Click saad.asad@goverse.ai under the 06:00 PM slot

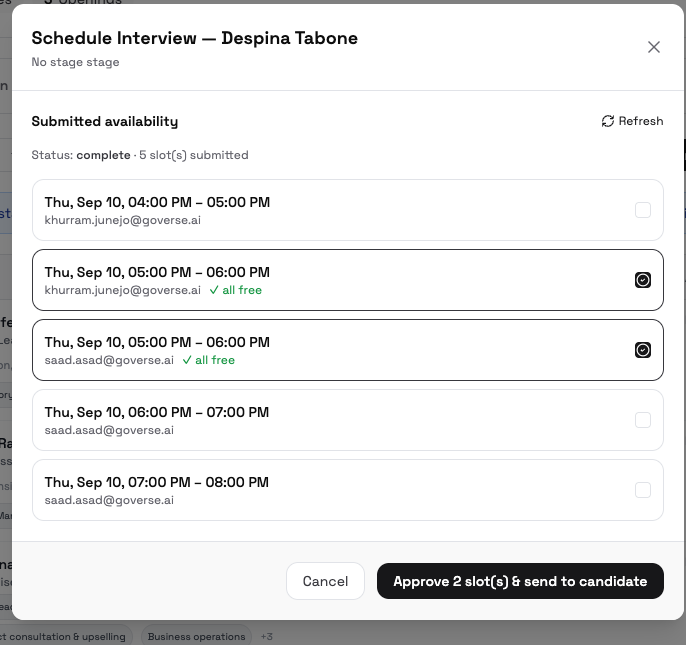pyautogui.click(x=109, y=430)
